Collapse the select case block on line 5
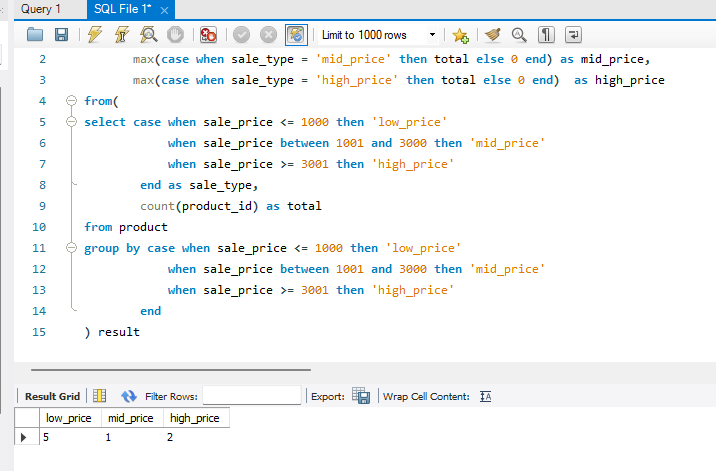 click(x=71, y=122)
